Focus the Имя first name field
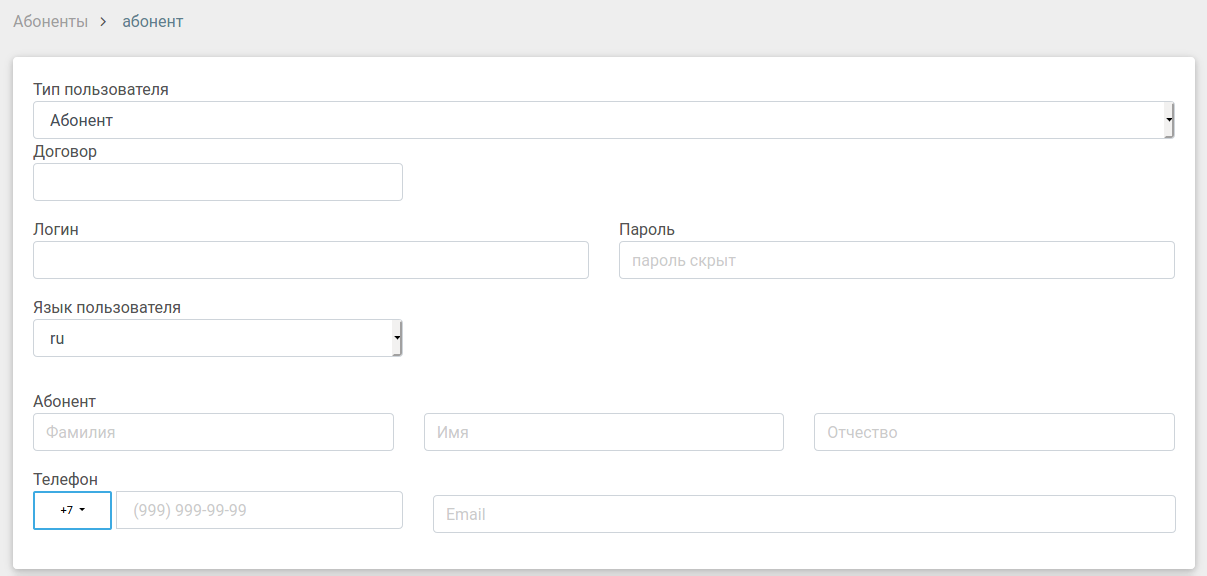The height and width of the screenshot is (576, 1207). [x=603, y=432]
